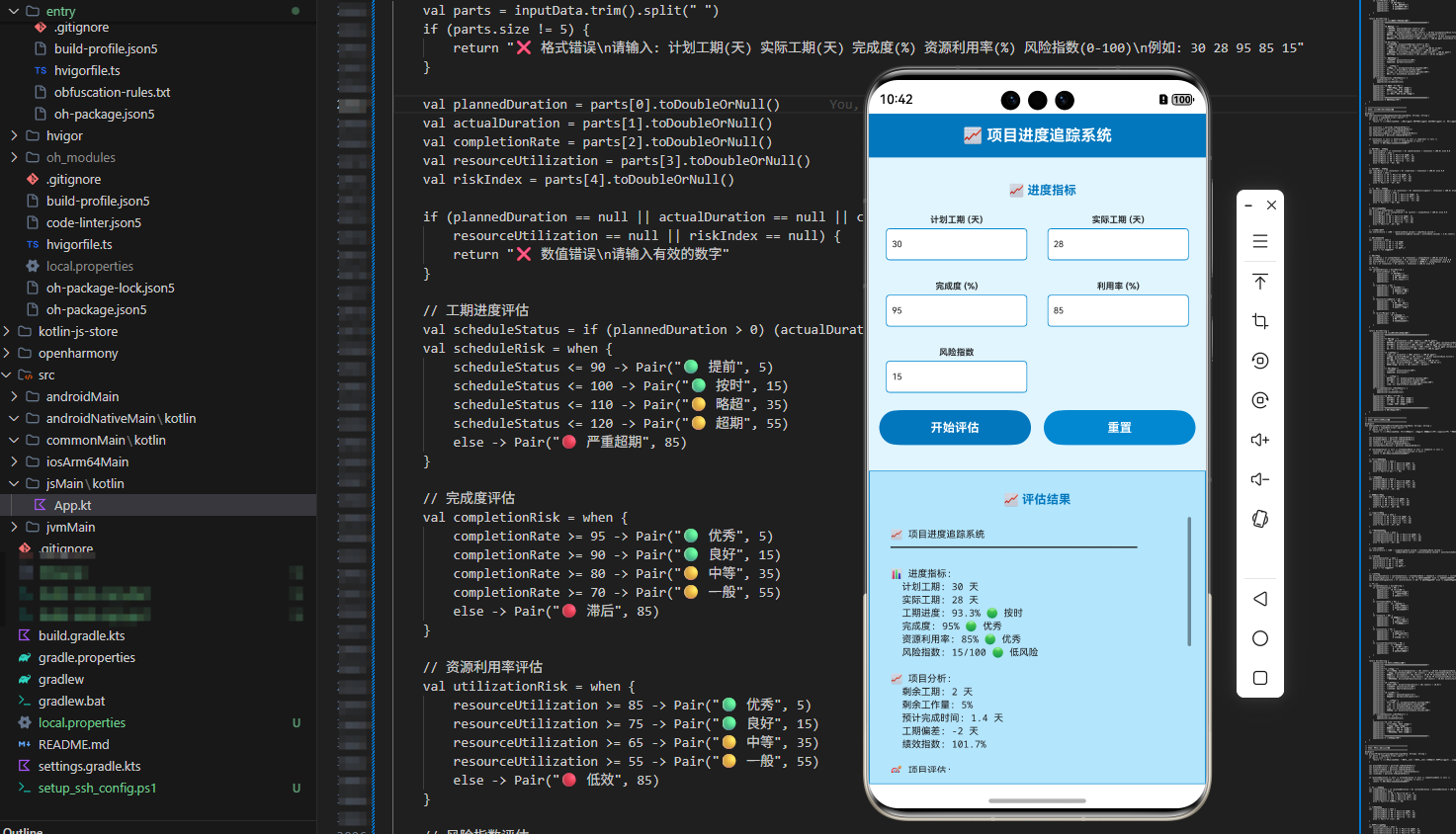Click the 完成度 (%) input field
The image size is (1456, 834).
(956, 310)
